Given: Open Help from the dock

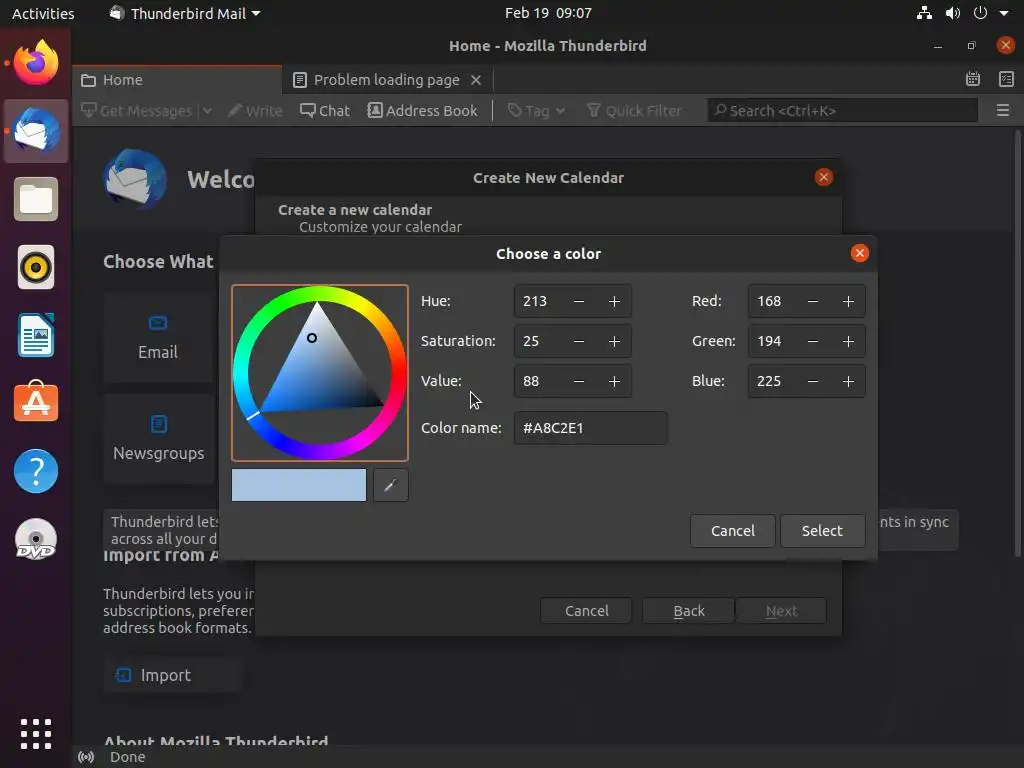Looking at the screenshot, I should [36, 471].
